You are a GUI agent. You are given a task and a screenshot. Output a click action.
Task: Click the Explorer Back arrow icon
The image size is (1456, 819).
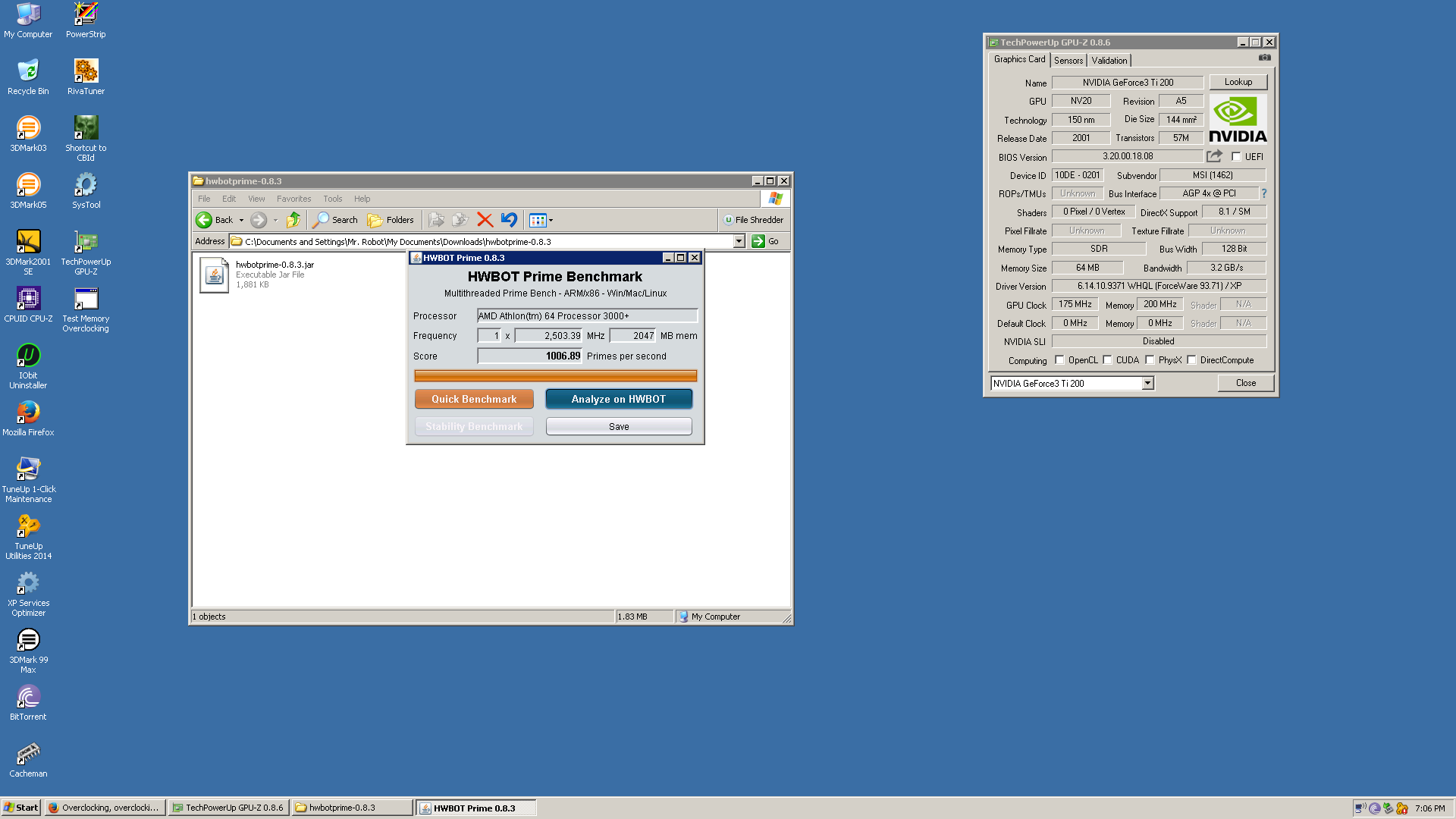(x=204, y=220)
